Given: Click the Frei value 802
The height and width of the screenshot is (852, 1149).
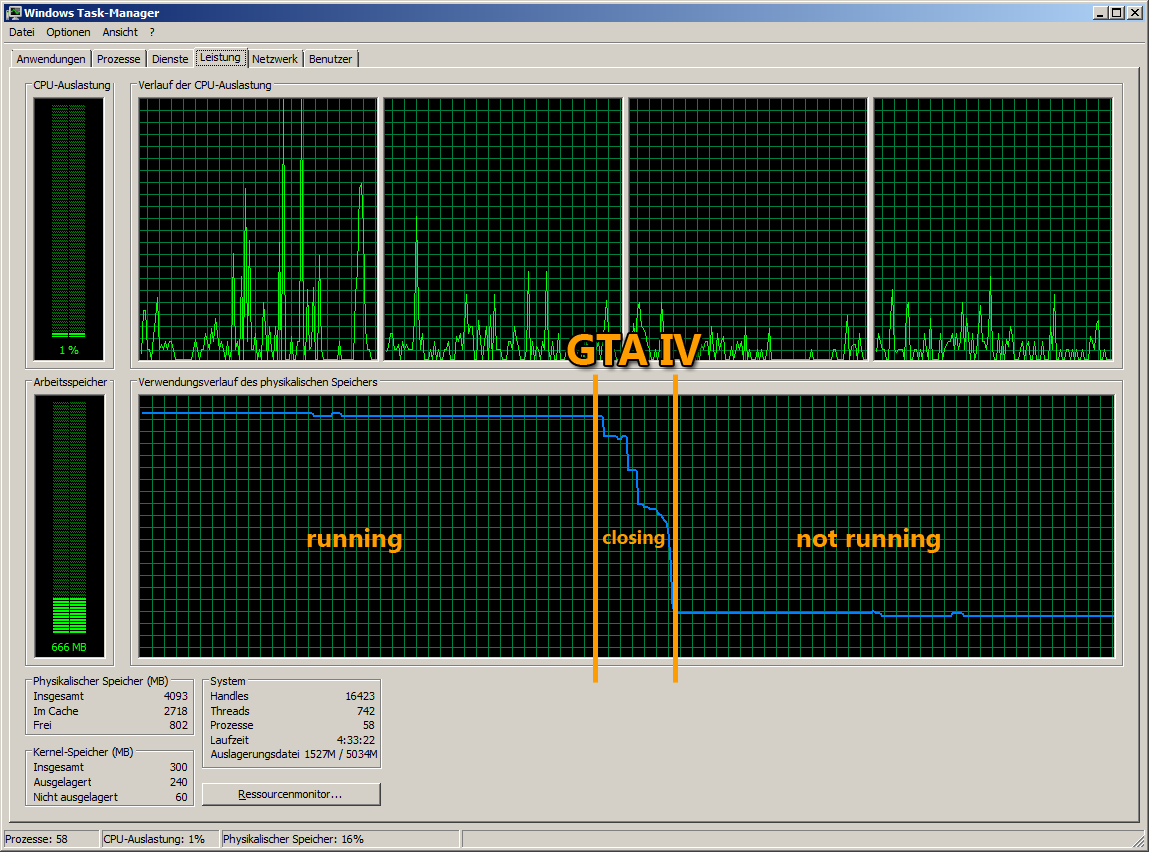Looking at the screenshot, I should coord(179,725).
